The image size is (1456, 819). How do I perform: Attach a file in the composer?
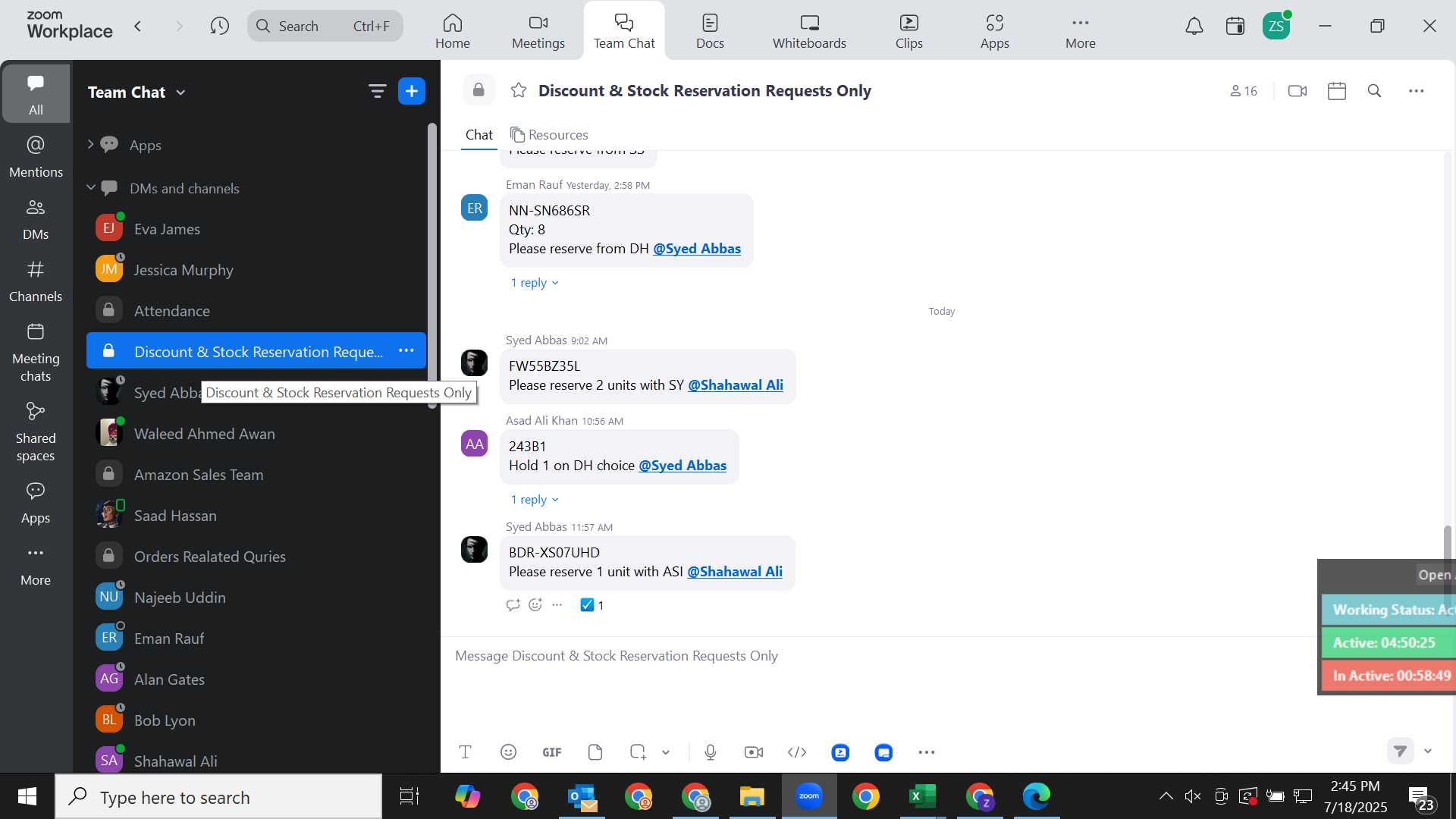point(595,752)
